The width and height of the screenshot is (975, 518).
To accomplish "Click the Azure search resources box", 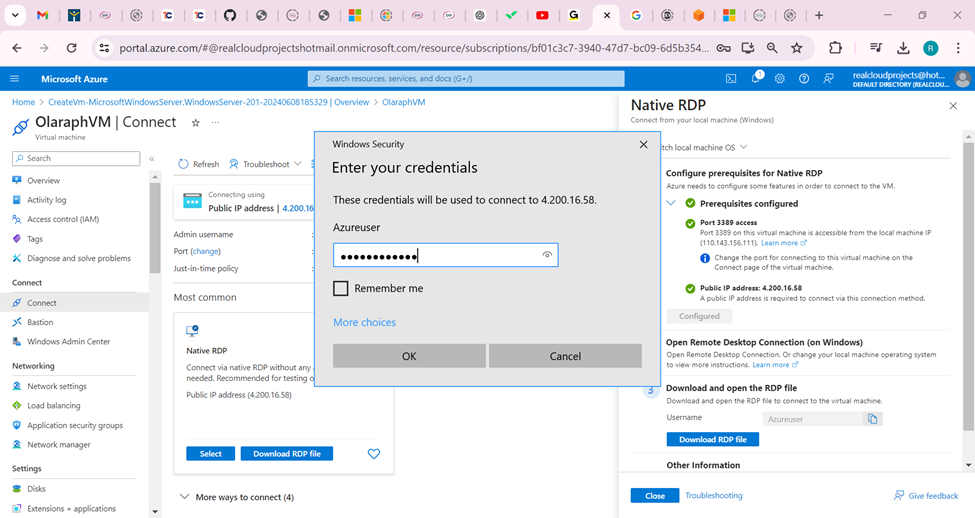I will pos(466,79).
